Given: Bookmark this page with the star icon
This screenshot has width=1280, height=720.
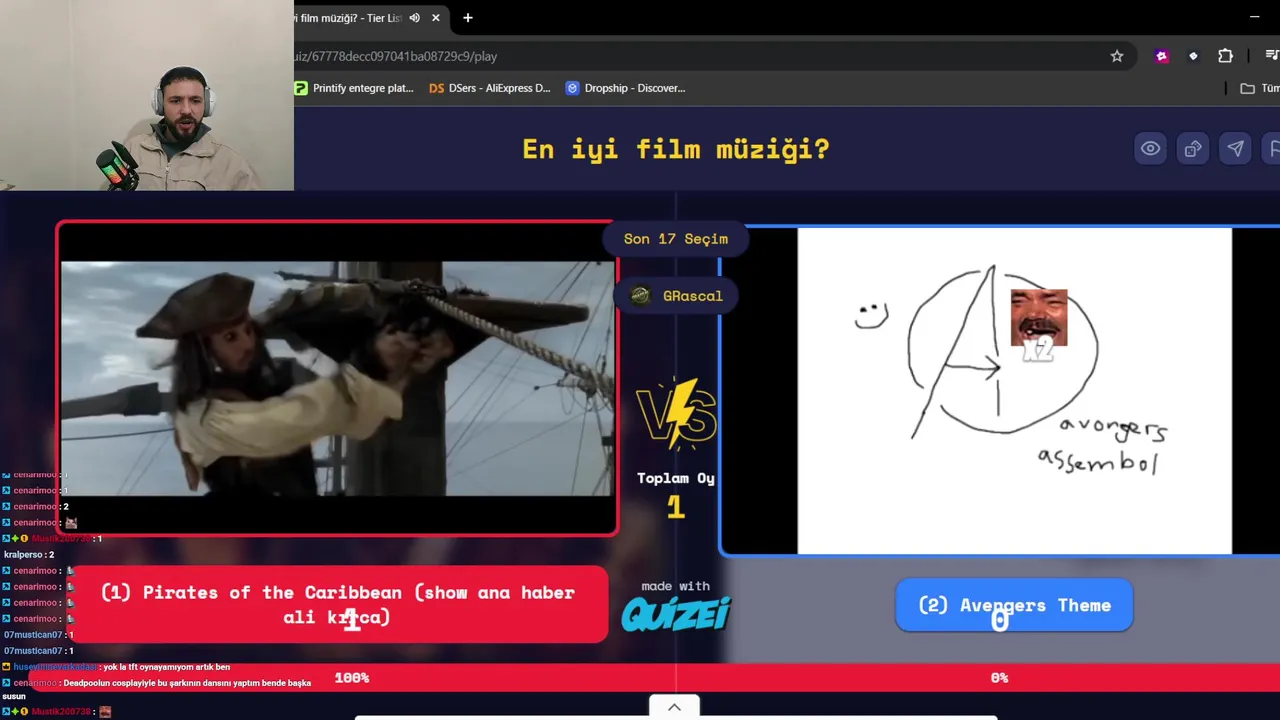Looking at the screenshot, I should point(1117,56).
